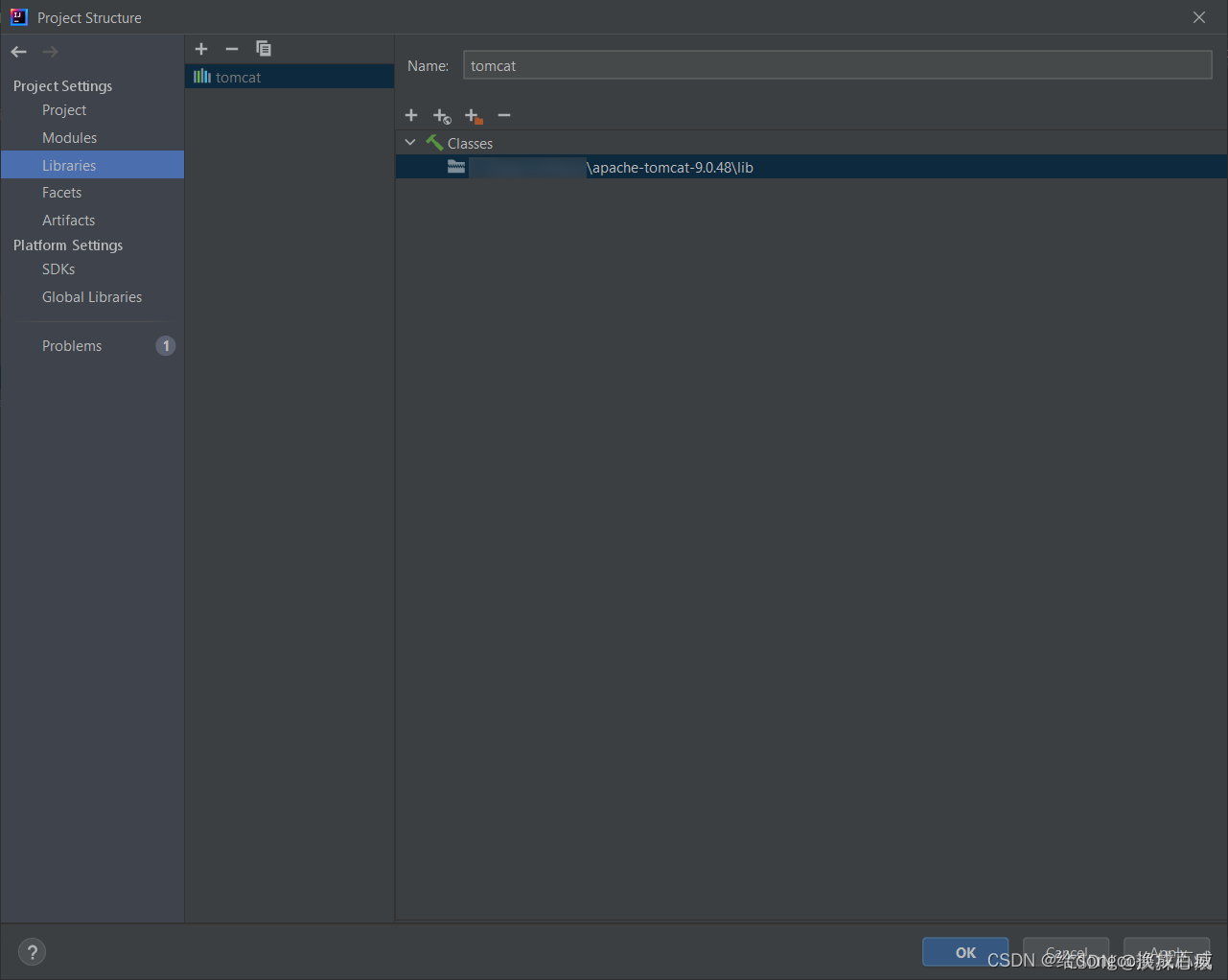Open the help question mark button
Image resolution: width=1228 pixels, height=980 pixels.
coord(33,952)
